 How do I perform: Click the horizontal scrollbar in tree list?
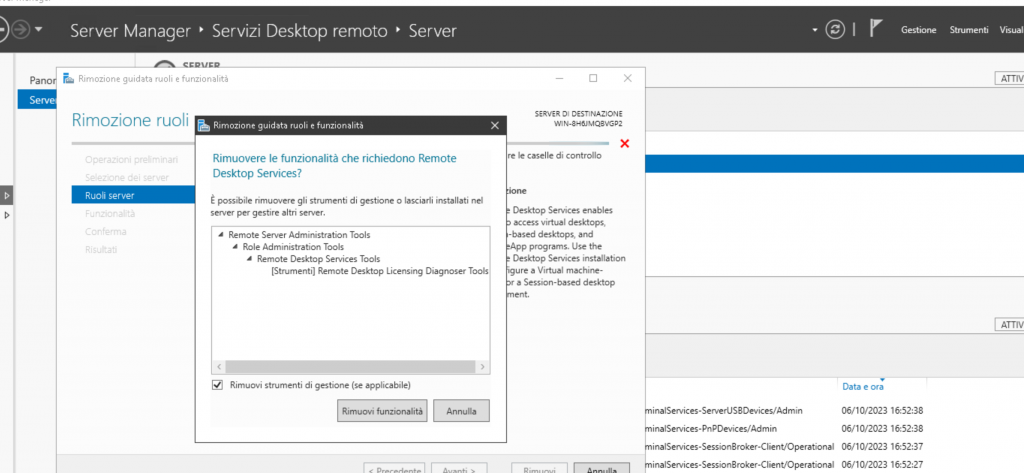point(350,367)
